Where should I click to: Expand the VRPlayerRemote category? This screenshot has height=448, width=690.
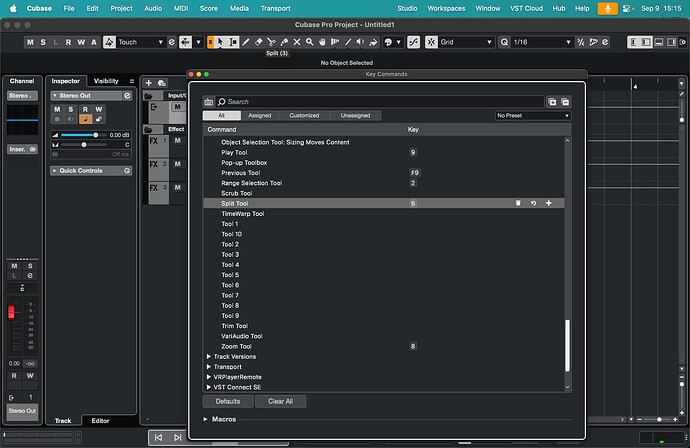coord(209,377)
